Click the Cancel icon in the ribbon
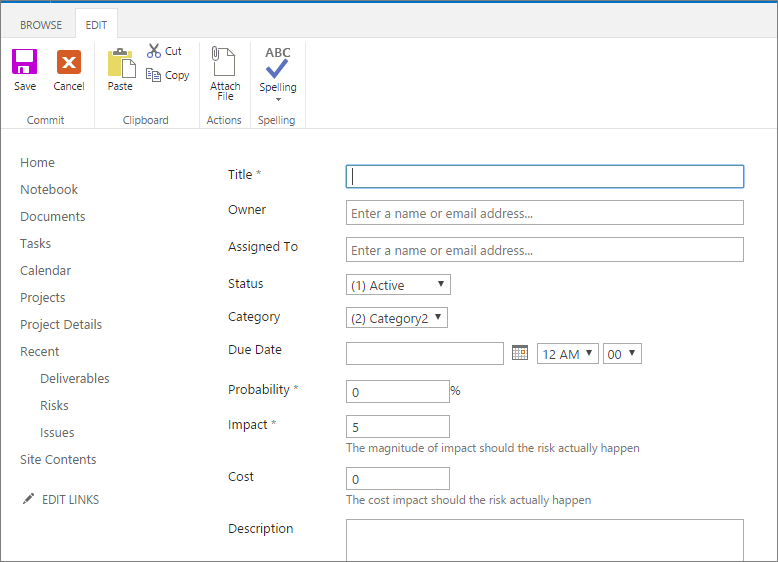This screenshot has height=562, width=778. [68, 62]
